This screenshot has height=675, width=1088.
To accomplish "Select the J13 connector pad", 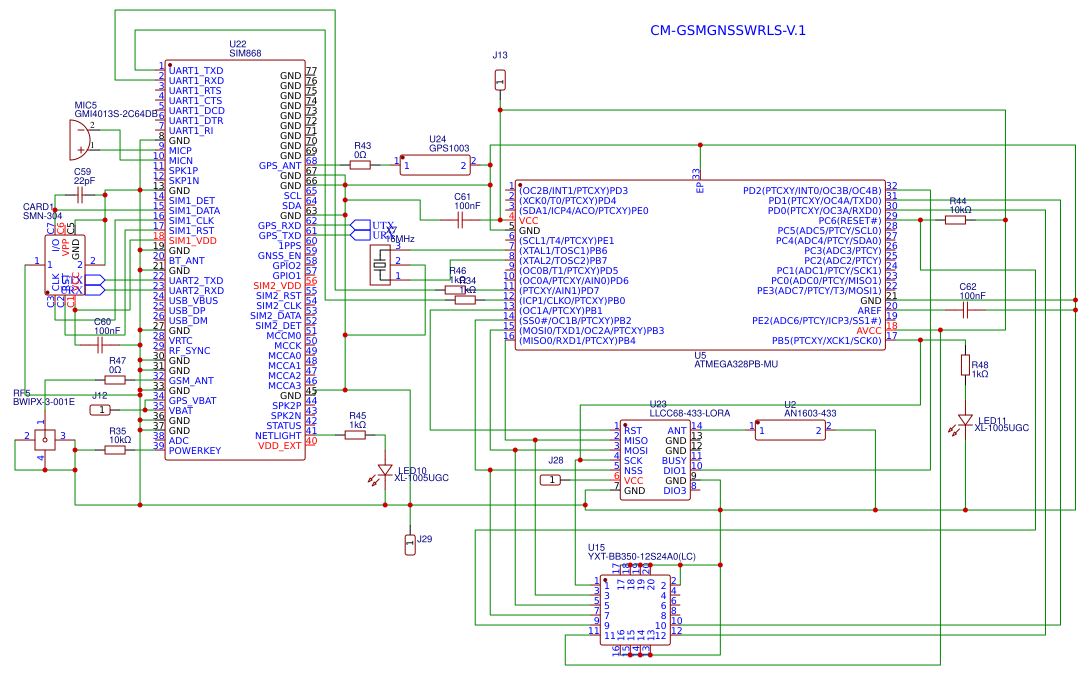I will [500, 80].
